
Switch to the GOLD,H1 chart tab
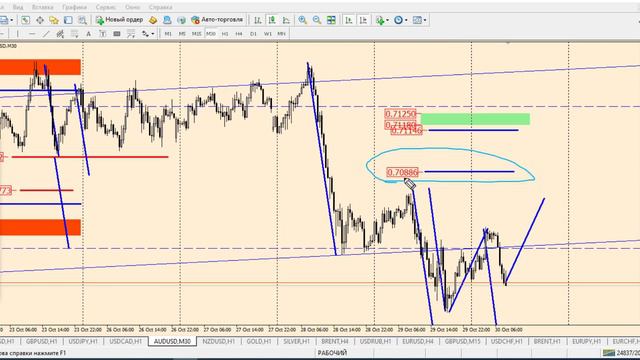[x=259, y=341]
